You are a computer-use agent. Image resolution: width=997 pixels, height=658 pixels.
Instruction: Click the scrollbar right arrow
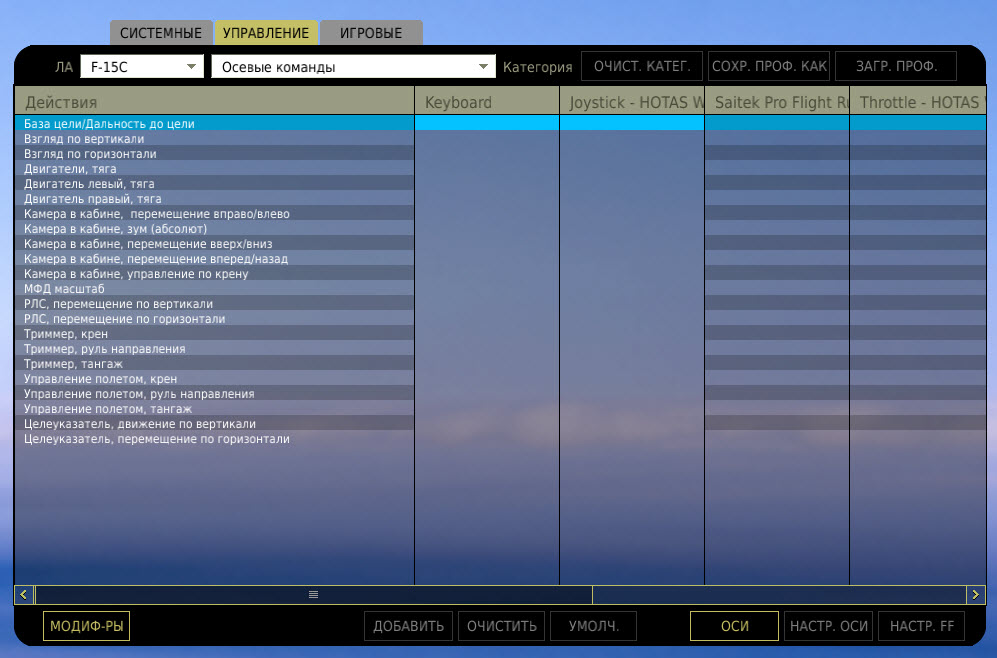[x=975, y=594]
